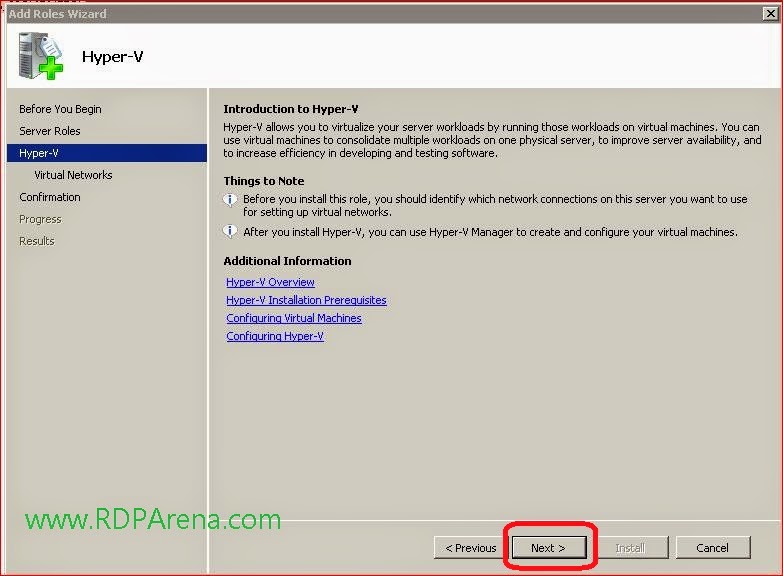The image size is (783, 576).
Task: Open the Configuring Hyper-V link
Action: [275, 336]
